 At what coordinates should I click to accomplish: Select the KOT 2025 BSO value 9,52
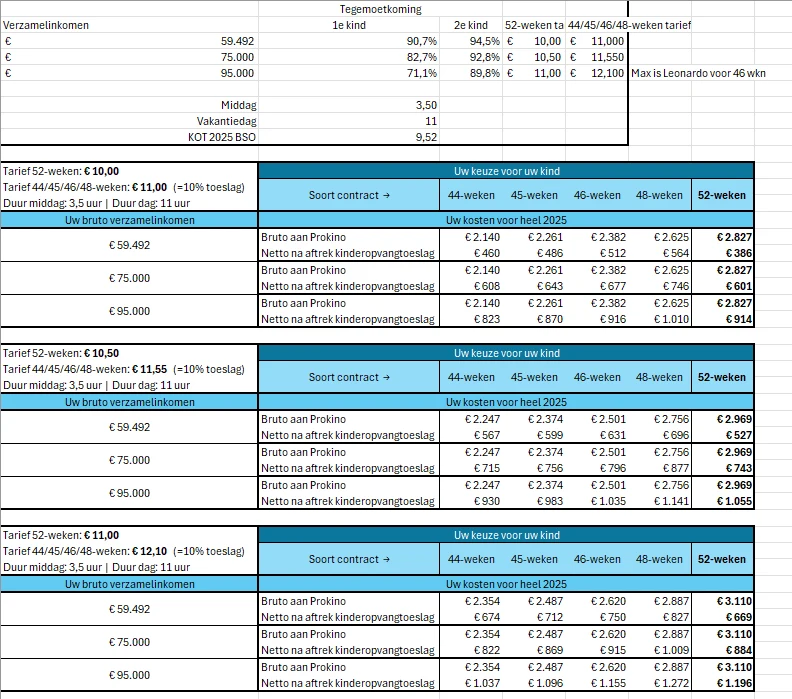[349, 137]
